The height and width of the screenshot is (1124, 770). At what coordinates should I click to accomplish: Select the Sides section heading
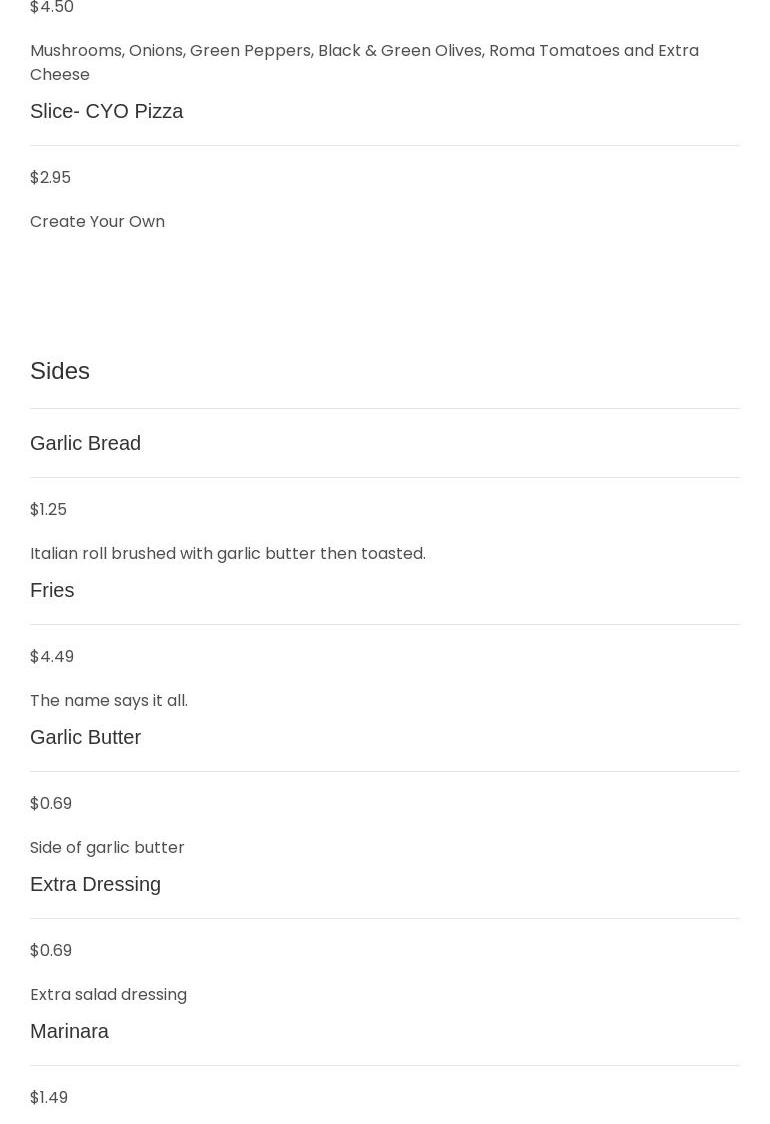(60, 371)
